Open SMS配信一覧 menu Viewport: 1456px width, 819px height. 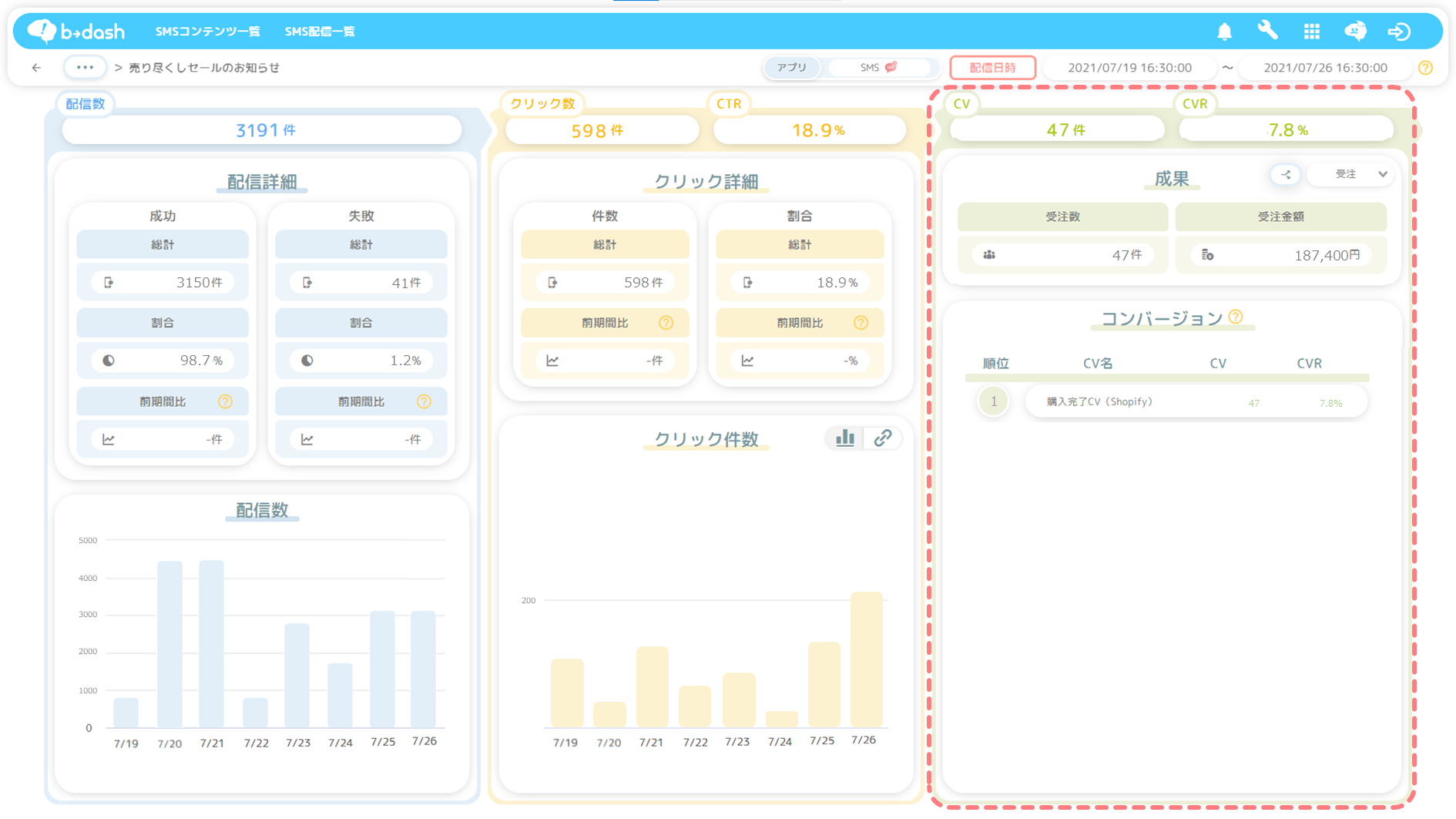[320, 32]
